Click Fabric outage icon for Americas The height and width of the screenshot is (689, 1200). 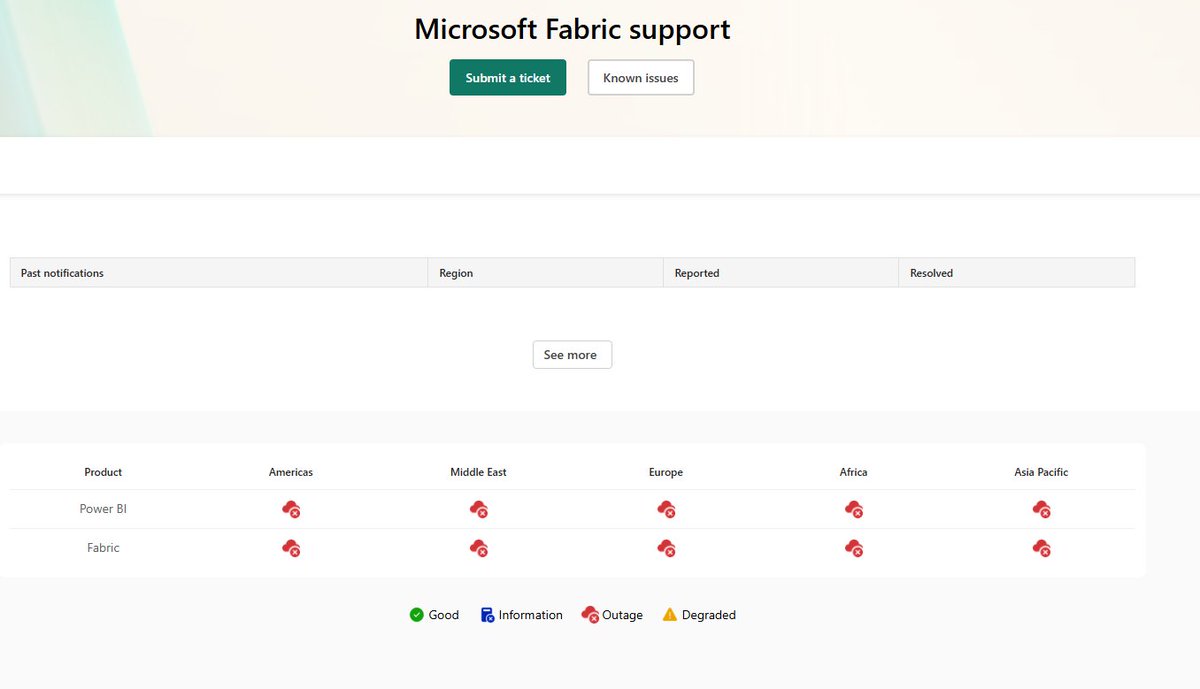(291, 548)
